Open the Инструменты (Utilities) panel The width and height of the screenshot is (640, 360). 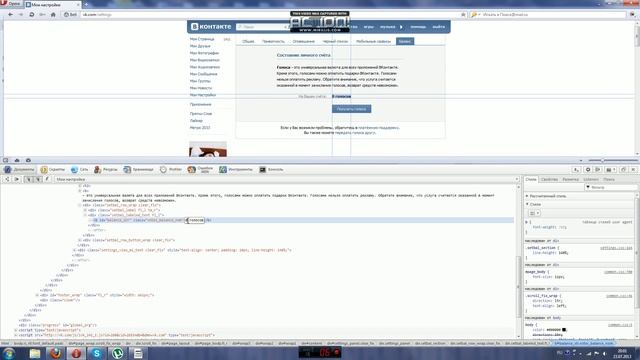coord(236,169)
